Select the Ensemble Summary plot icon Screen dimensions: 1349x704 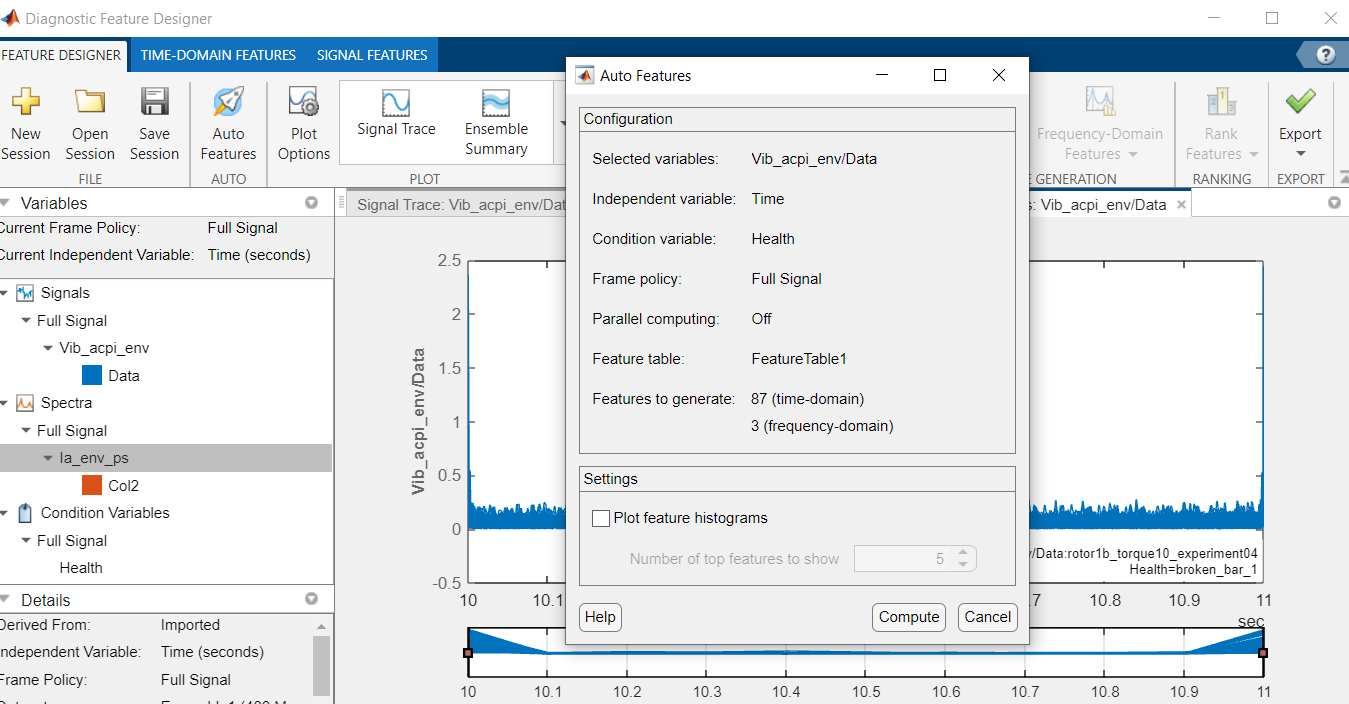496,103
